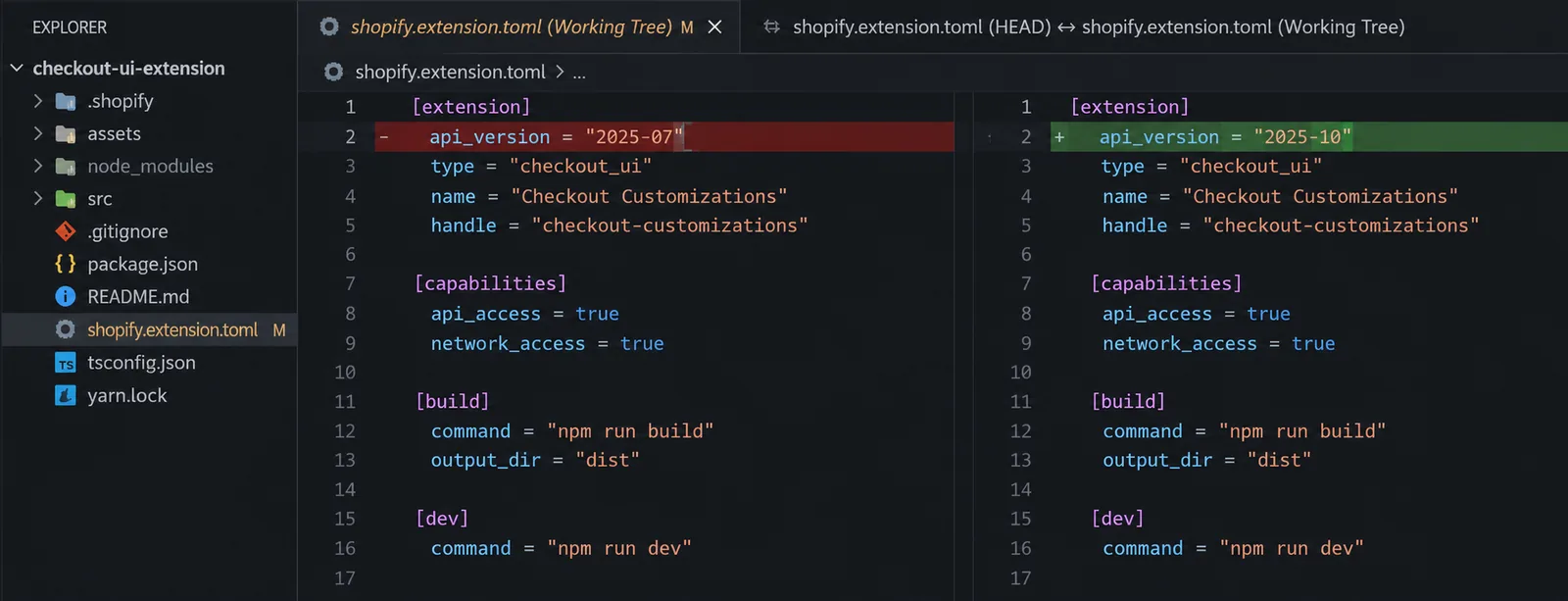1568x601 pixels.
Task: Click "checkout_ui" type value in left pane
Action: (x=580, y=167)
